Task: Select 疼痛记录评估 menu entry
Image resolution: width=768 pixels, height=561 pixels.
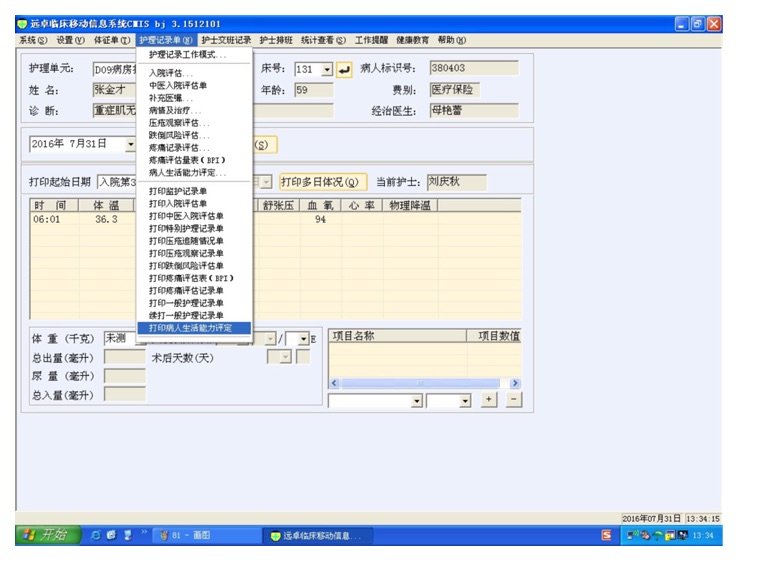Action: (x=194, y=148)
